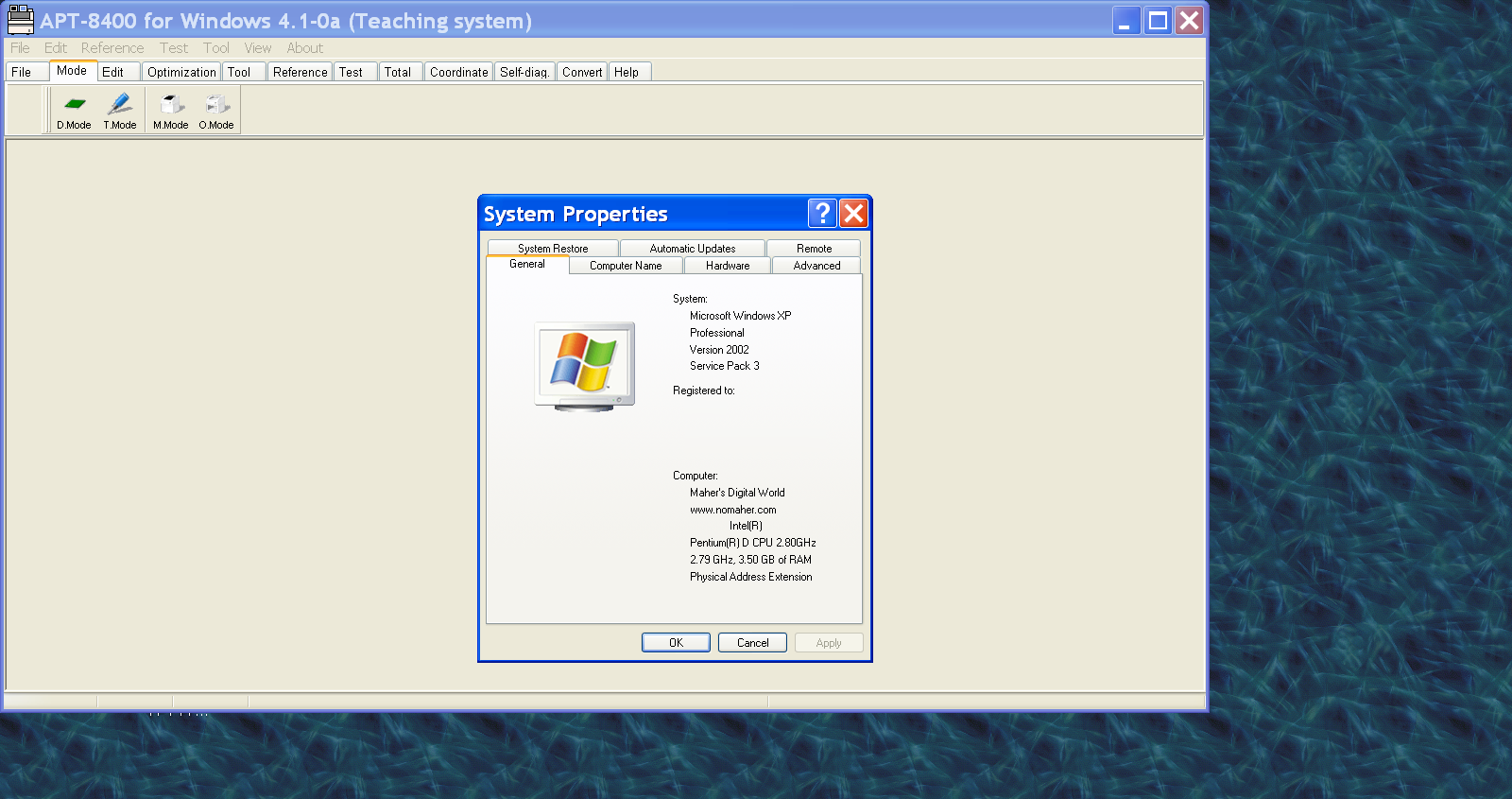
Task: Click the 'Pentium(R) D CPU 2.80GHz' text
Action: pos(752,543)
